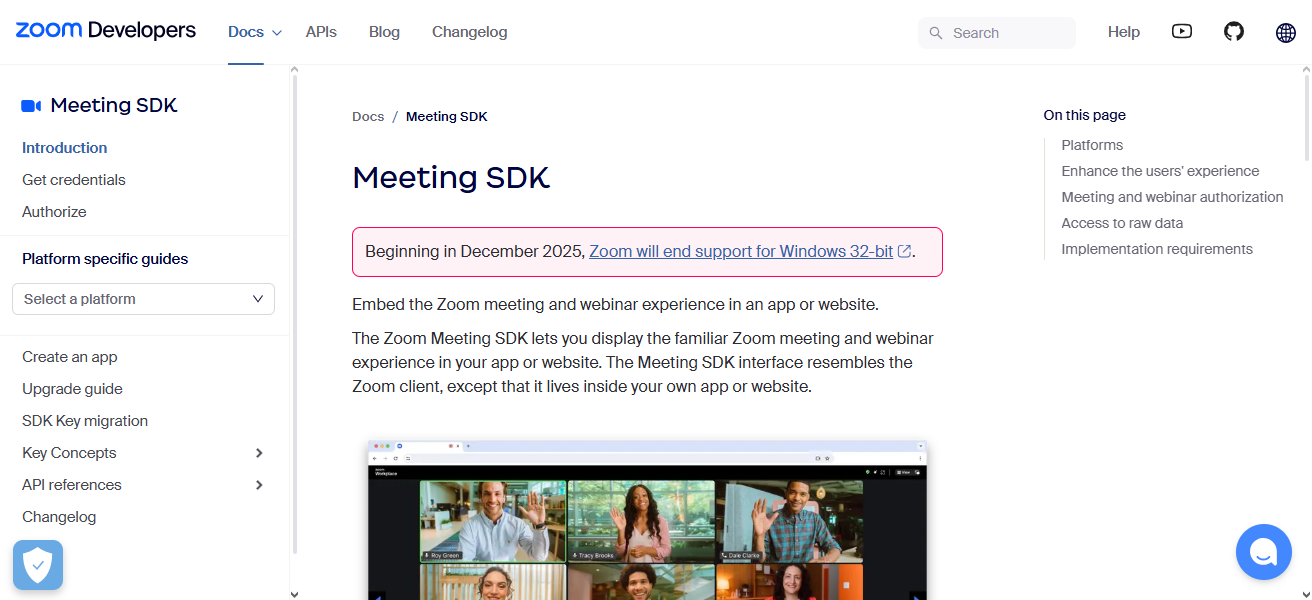The height and width of the screenshot is (600, 1312).
Task: Open the chat support bubble
Action: coord(1263,551)
